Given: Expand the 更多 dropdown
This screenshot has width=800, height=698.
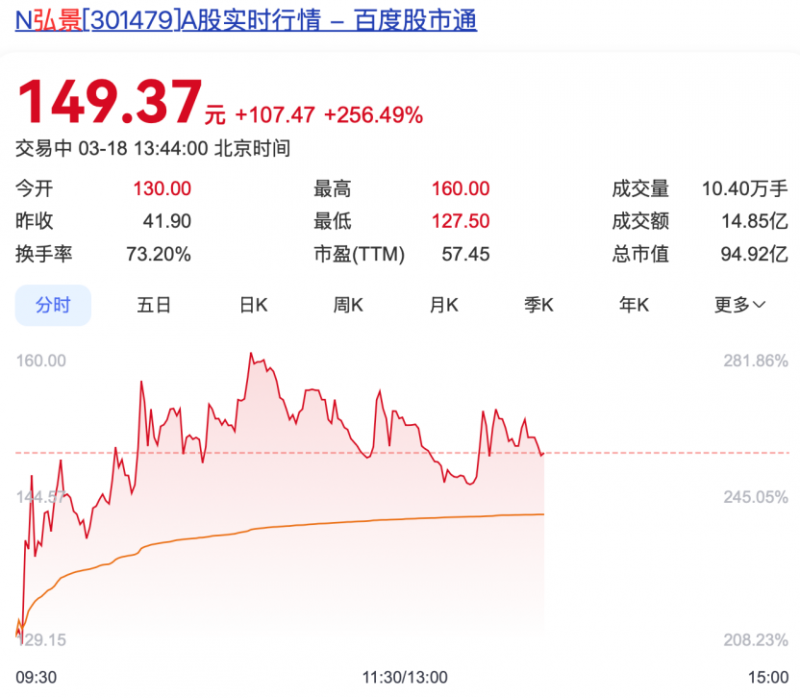Looking at the screenshot, I should tap(739, 305).
